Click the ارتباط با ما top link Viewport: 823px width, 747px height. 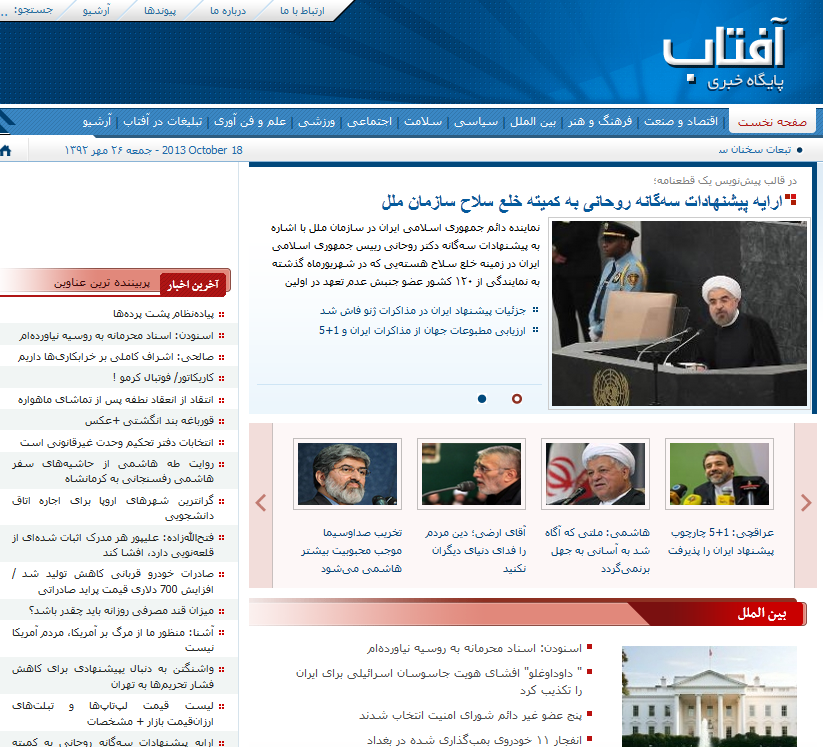[x=302, y=10]
